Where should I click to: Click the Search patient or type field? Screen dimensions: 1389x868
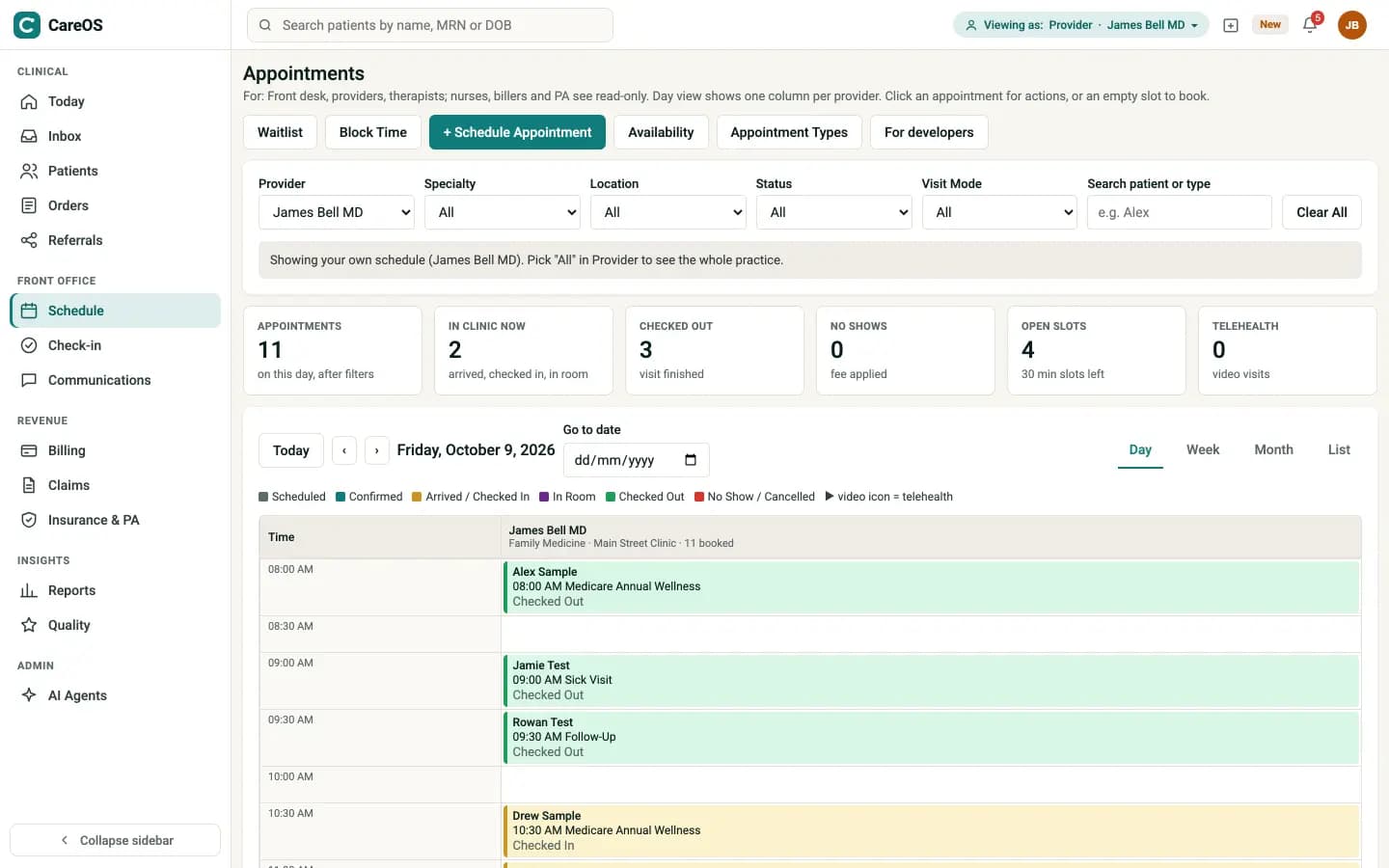click(1179, 212)
